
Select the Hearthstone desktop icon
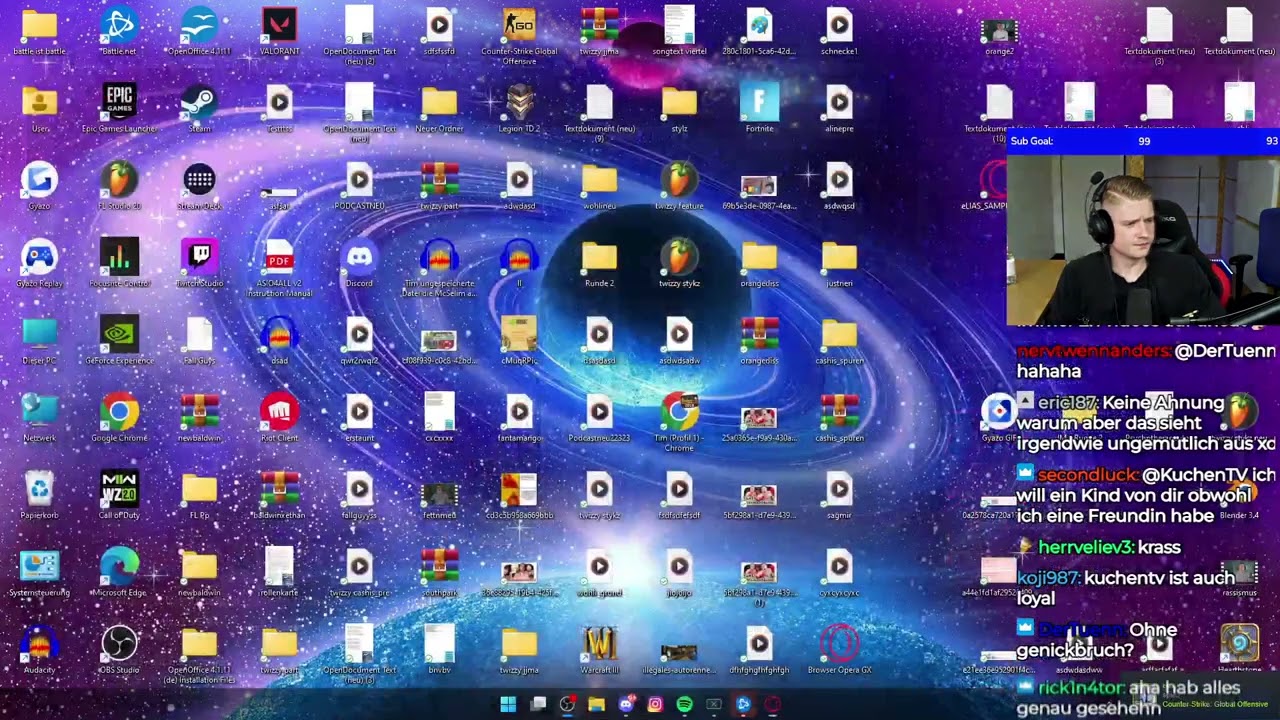coord(1239,648)
